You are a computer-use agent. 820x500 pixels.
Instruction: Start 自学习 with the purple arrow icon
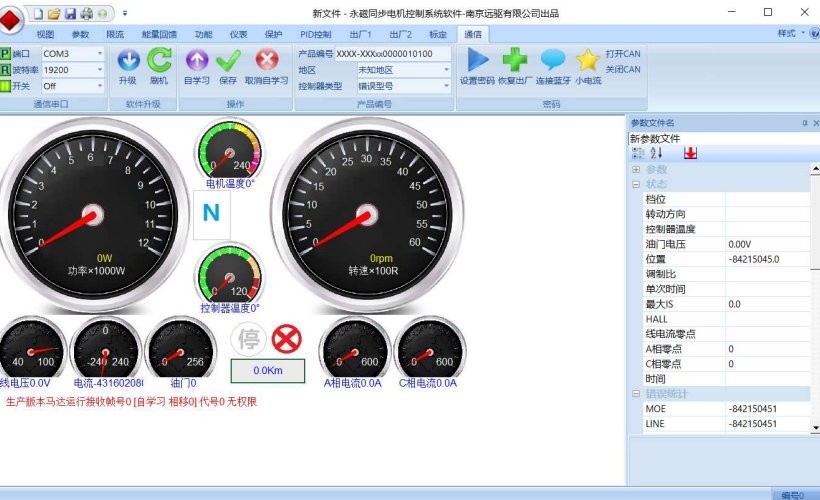point(197,60)
